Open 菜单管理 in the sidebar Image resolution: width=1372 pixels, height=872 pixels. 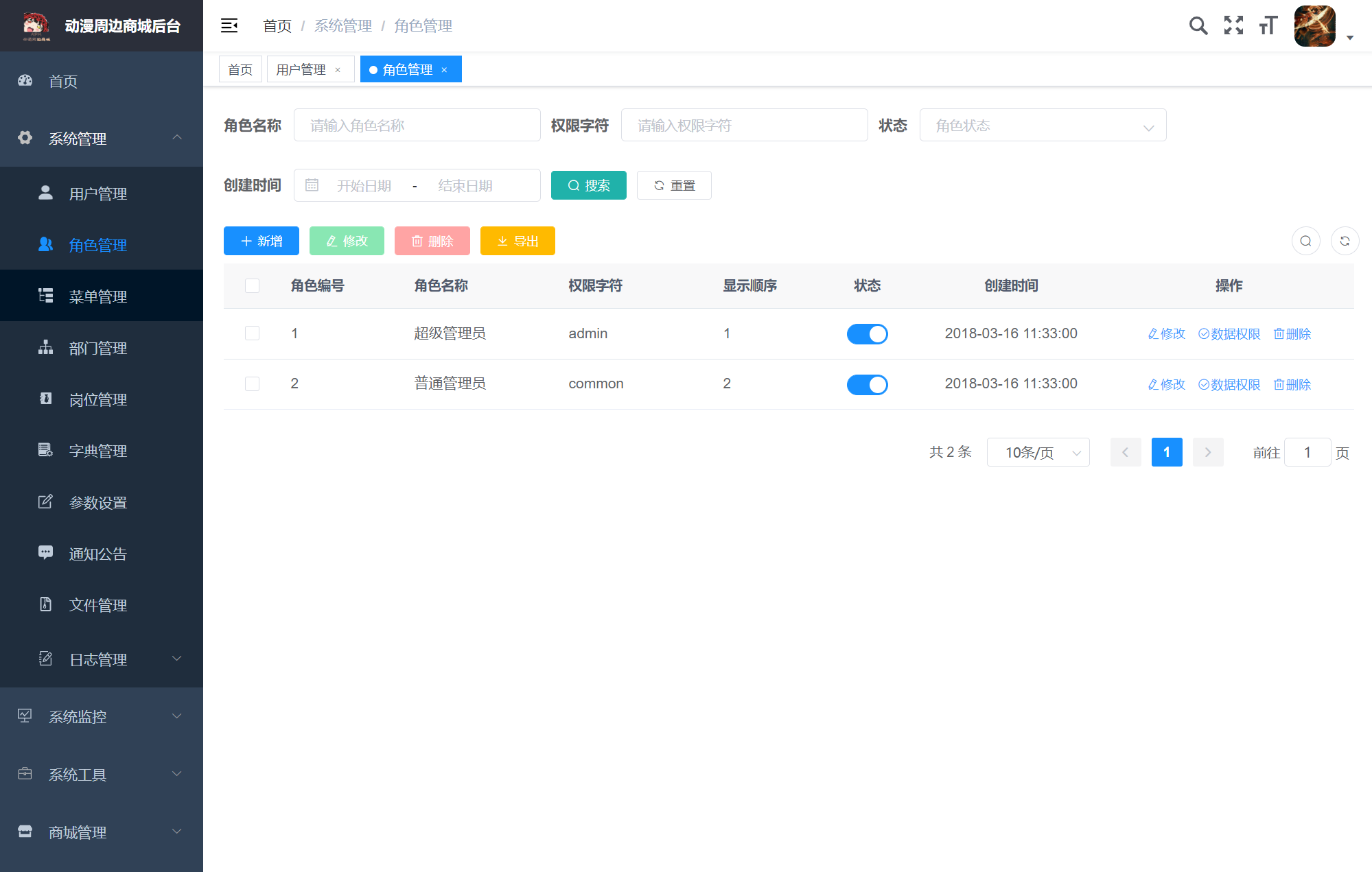(97, 296)
